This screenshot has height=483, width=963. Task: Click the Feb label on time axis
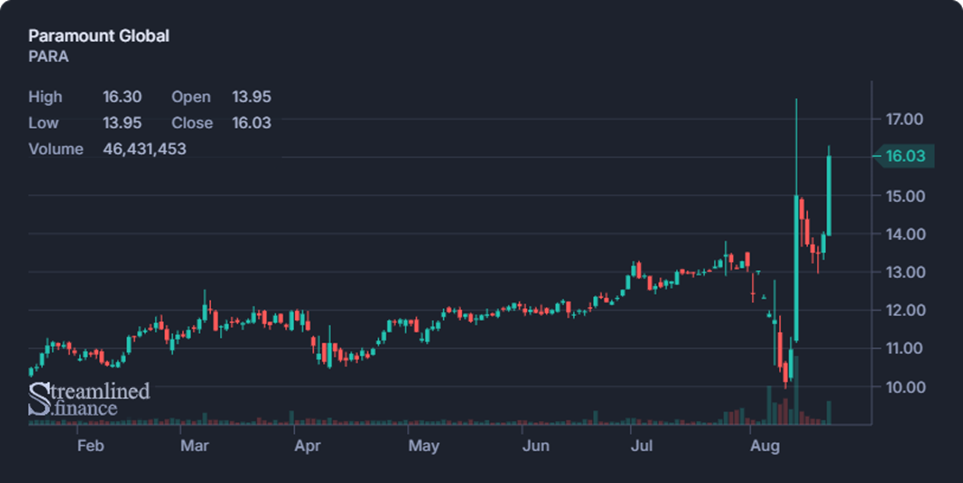pos(90,446)
